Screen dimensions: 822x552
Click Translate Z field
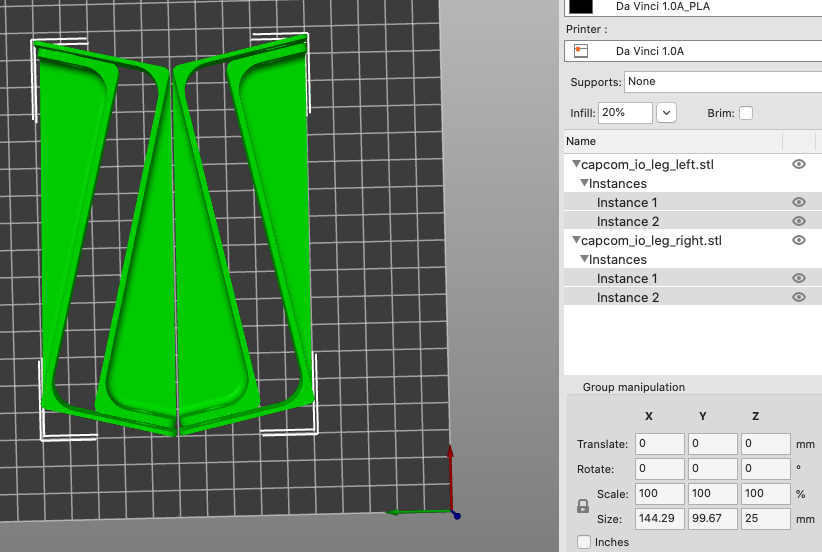coord(765,443)
